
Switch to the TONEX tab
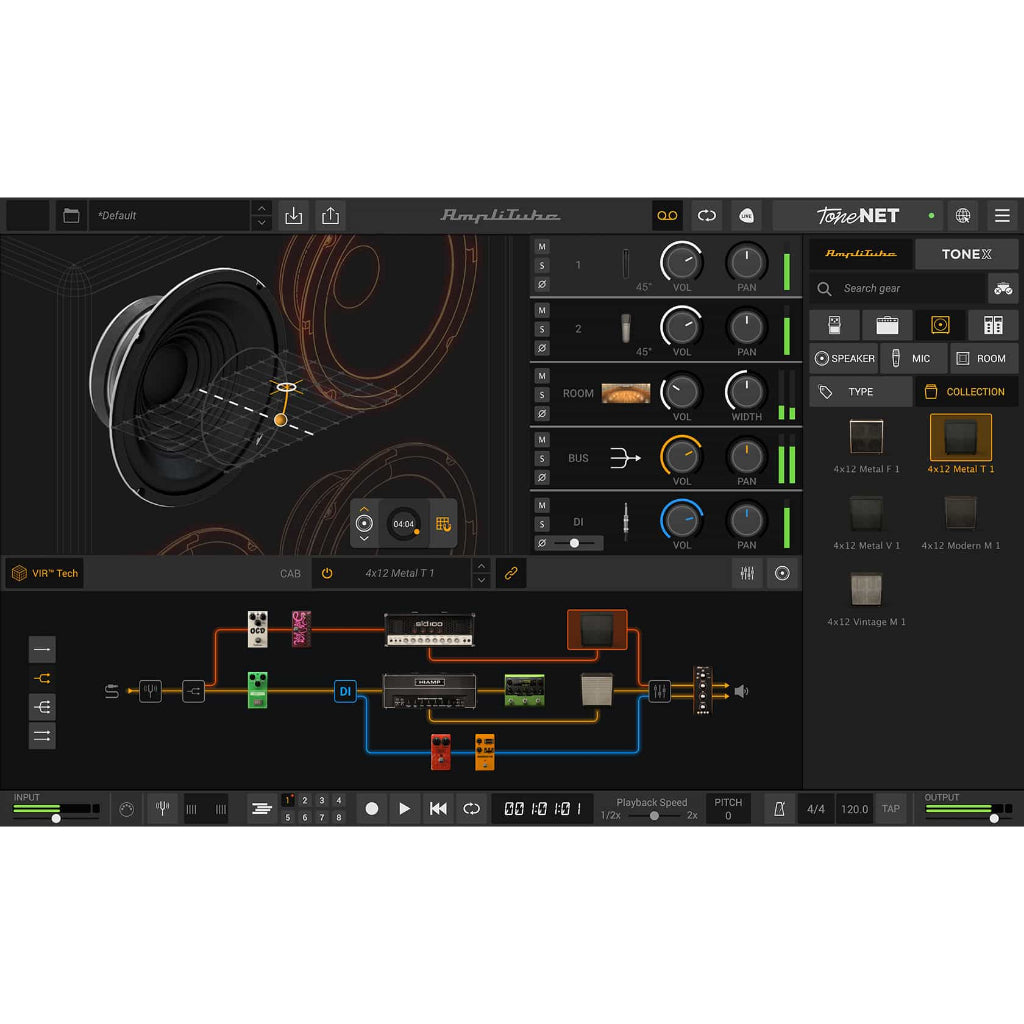coord(966,254)
